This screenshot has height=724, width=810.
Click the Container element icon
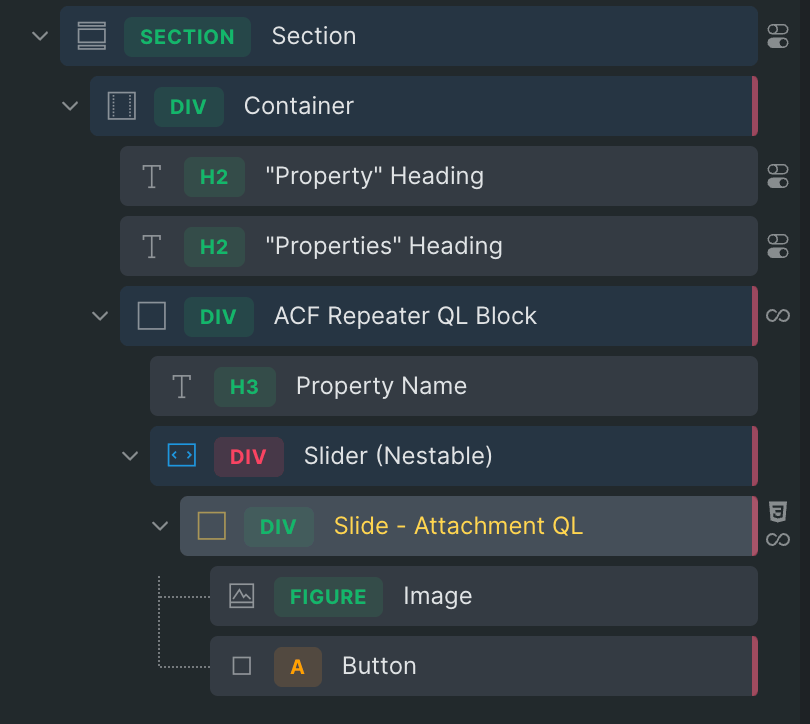point(121,106)
